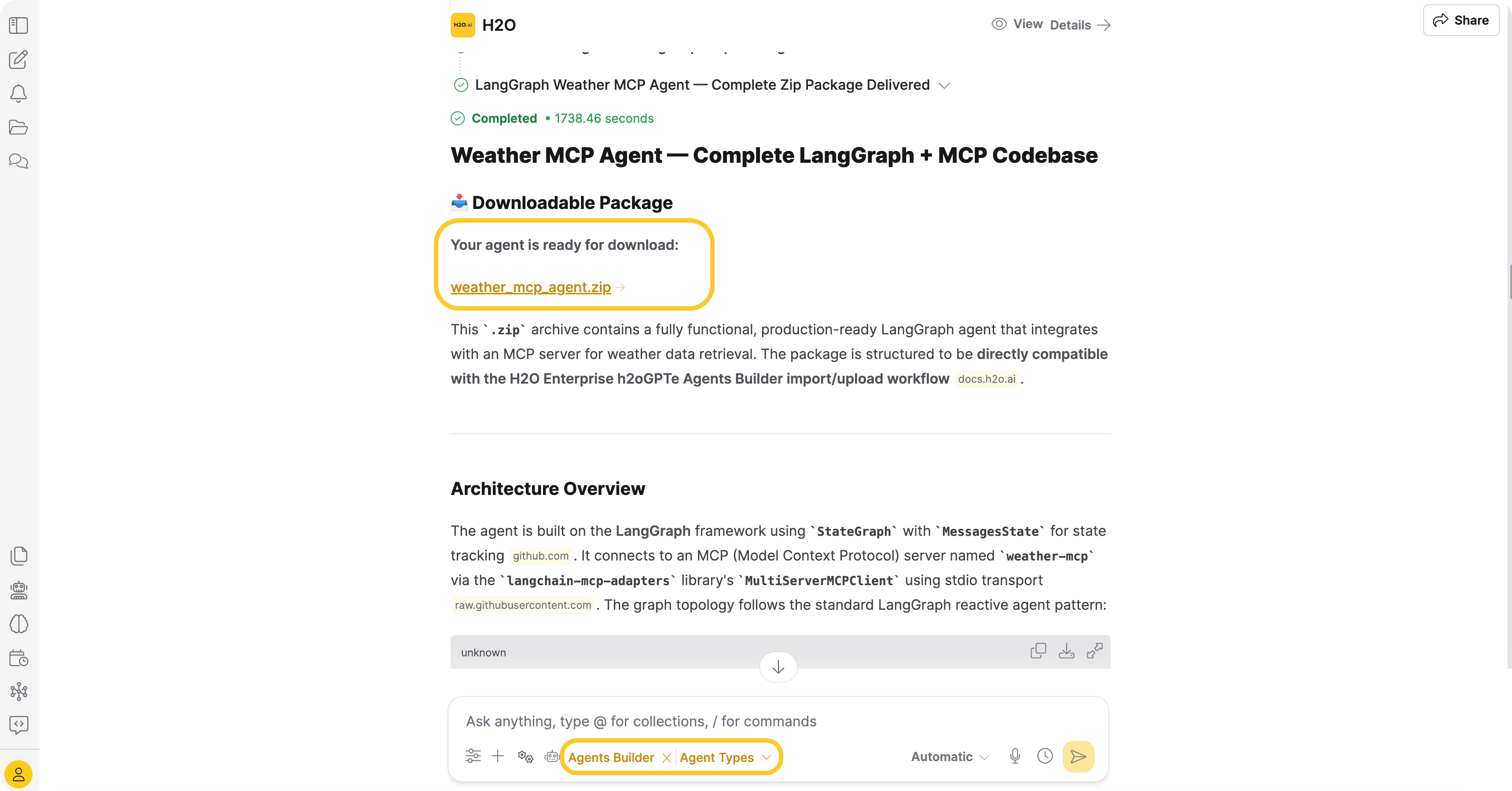The height and width of the screenshot is (791, 1512).
Task: Select the Agents Builder chip label
Action: [x=610, y=758]
